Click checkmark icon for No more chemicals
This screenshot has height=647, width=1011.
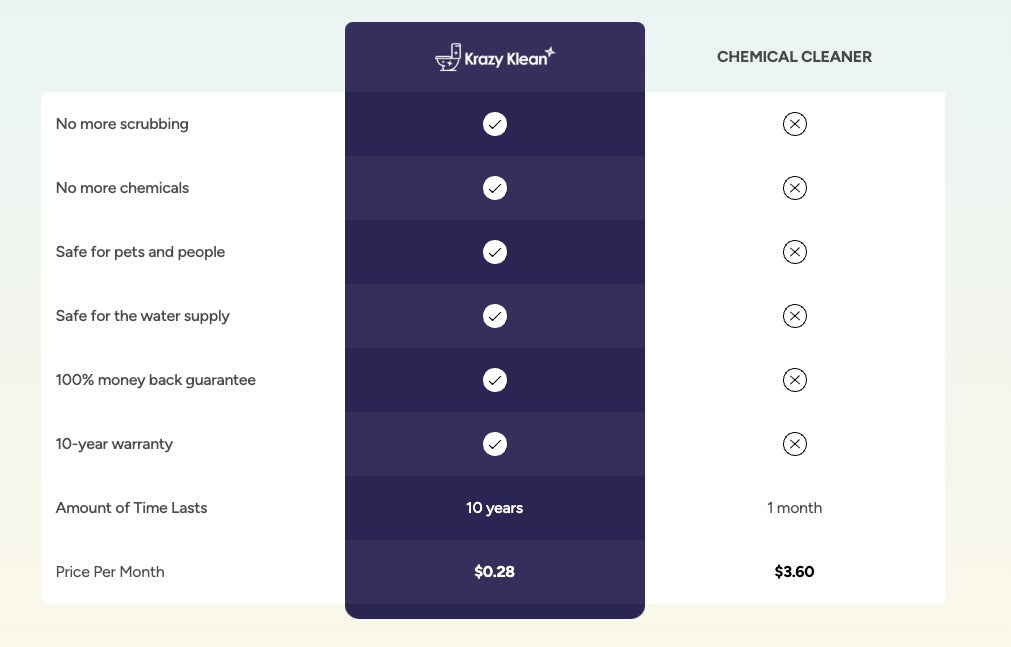(495, 188)
